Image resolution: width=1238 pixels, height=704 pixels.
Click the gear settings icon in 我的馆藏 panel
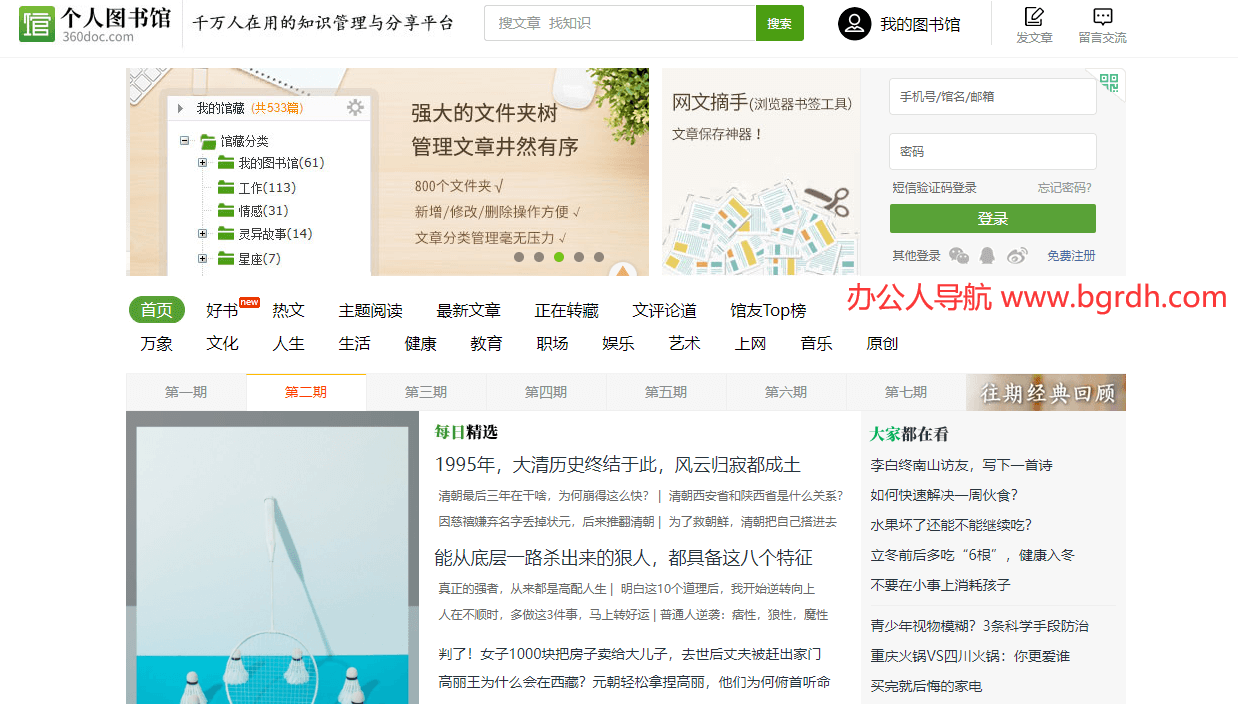tap(355, 108)
